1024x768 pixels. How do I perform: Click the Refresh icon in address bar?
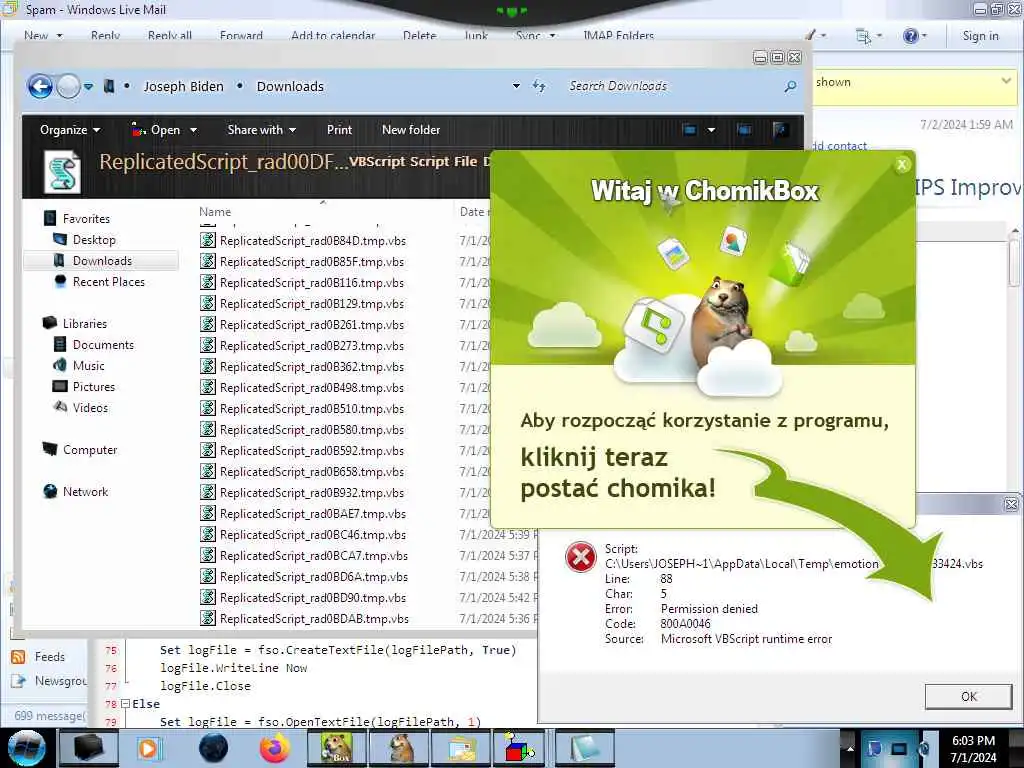click(x=539, y=86)
